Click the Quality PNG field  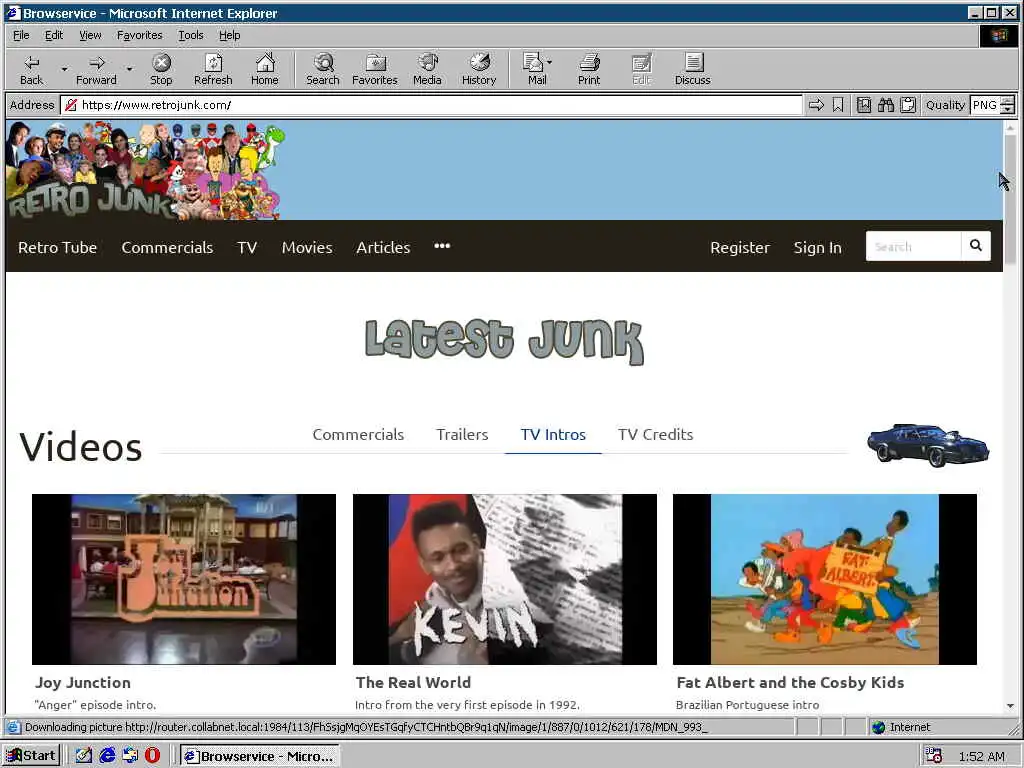pos(985,105)
